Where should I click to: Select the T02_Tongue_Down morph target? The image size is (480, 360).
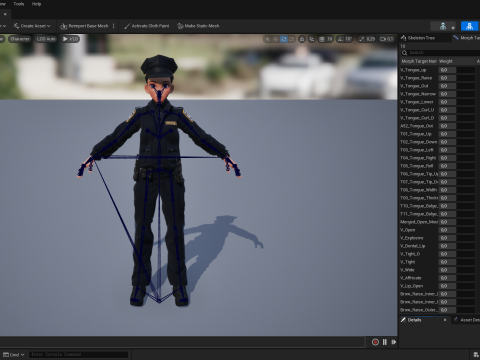tap(418, 142)
